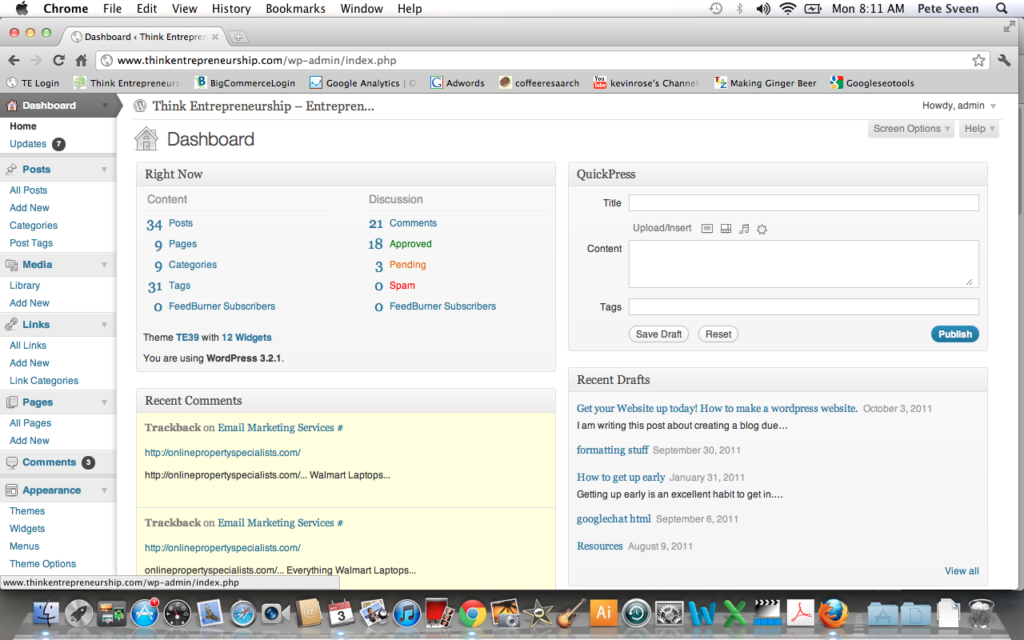This screenshot has height=640, width=1024.
Task: Click the browser home icon
Action: (81, 60)
